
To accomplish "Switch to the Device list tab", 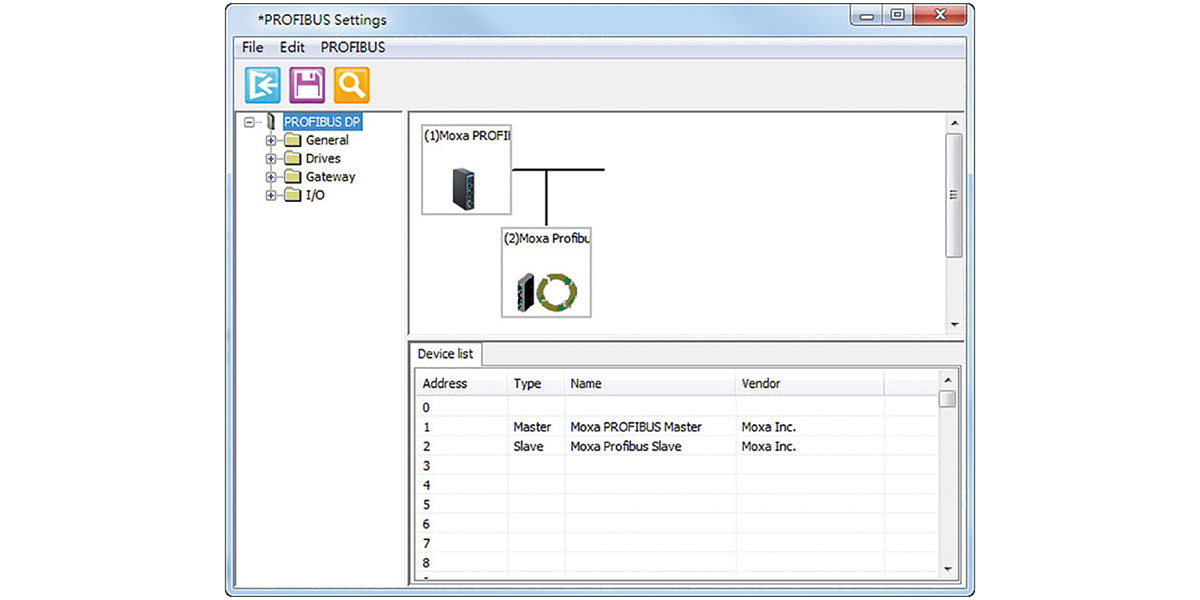I will (446, 354).
